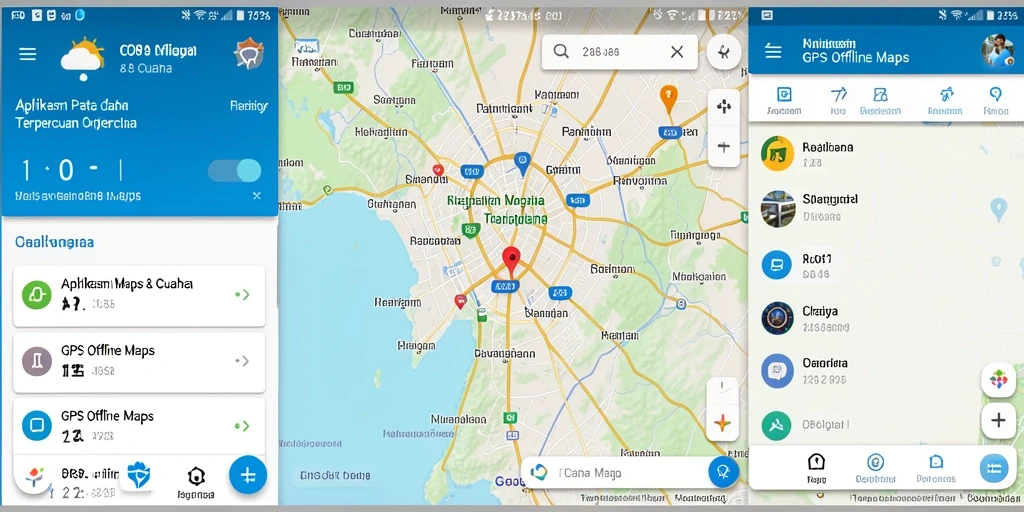1024x512 pixels.
Task: Open the "Aplikasm Maps & Cuaha" card
Action: coord(139,295)
